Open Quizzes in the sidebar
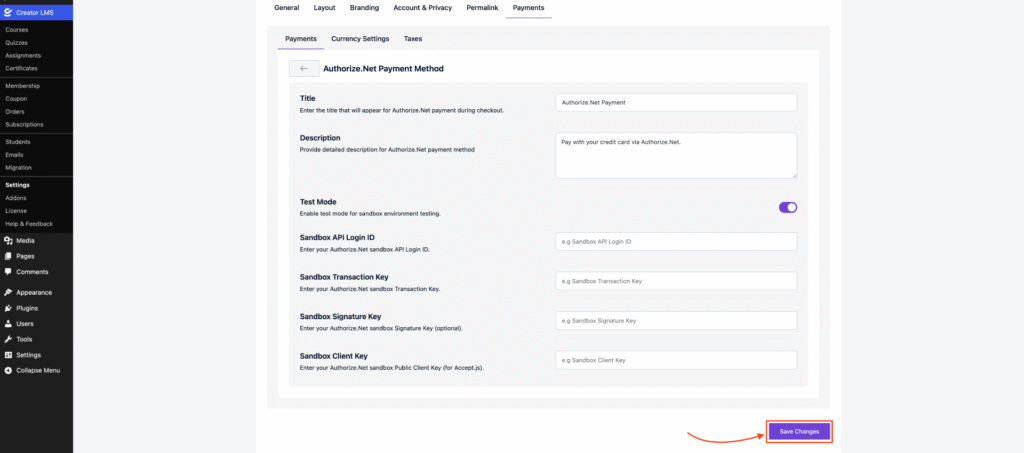Viewport: 1024px width, 453px height. [x=16, y=42]
